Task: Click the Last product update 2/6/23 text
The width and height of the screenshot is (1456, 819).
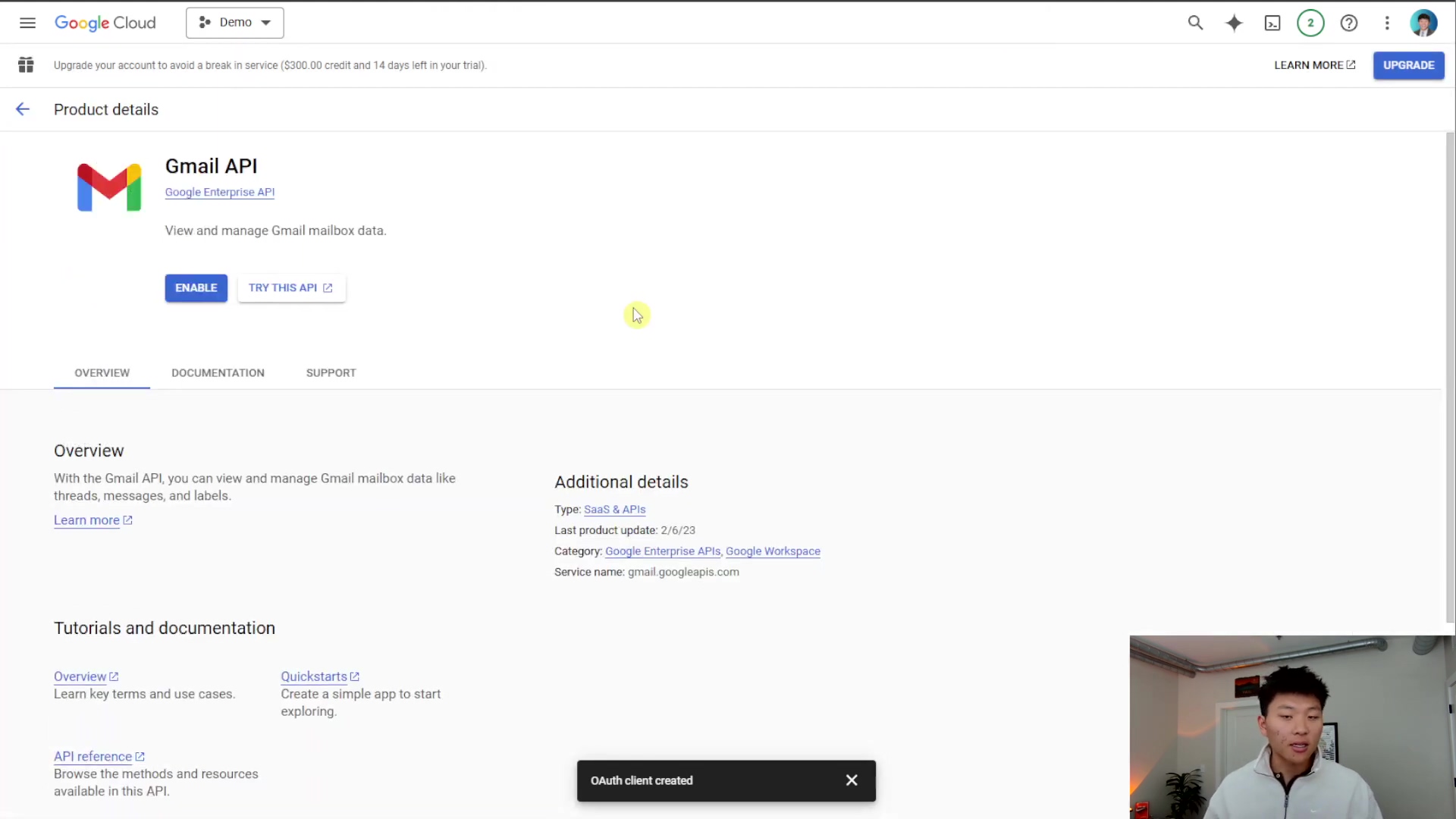Action: pos(624,530)
